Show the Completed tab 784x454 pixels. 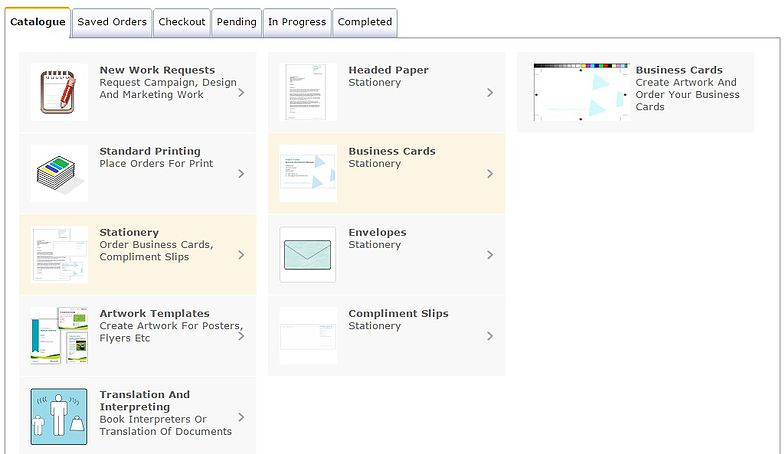(x=365, y=22)
